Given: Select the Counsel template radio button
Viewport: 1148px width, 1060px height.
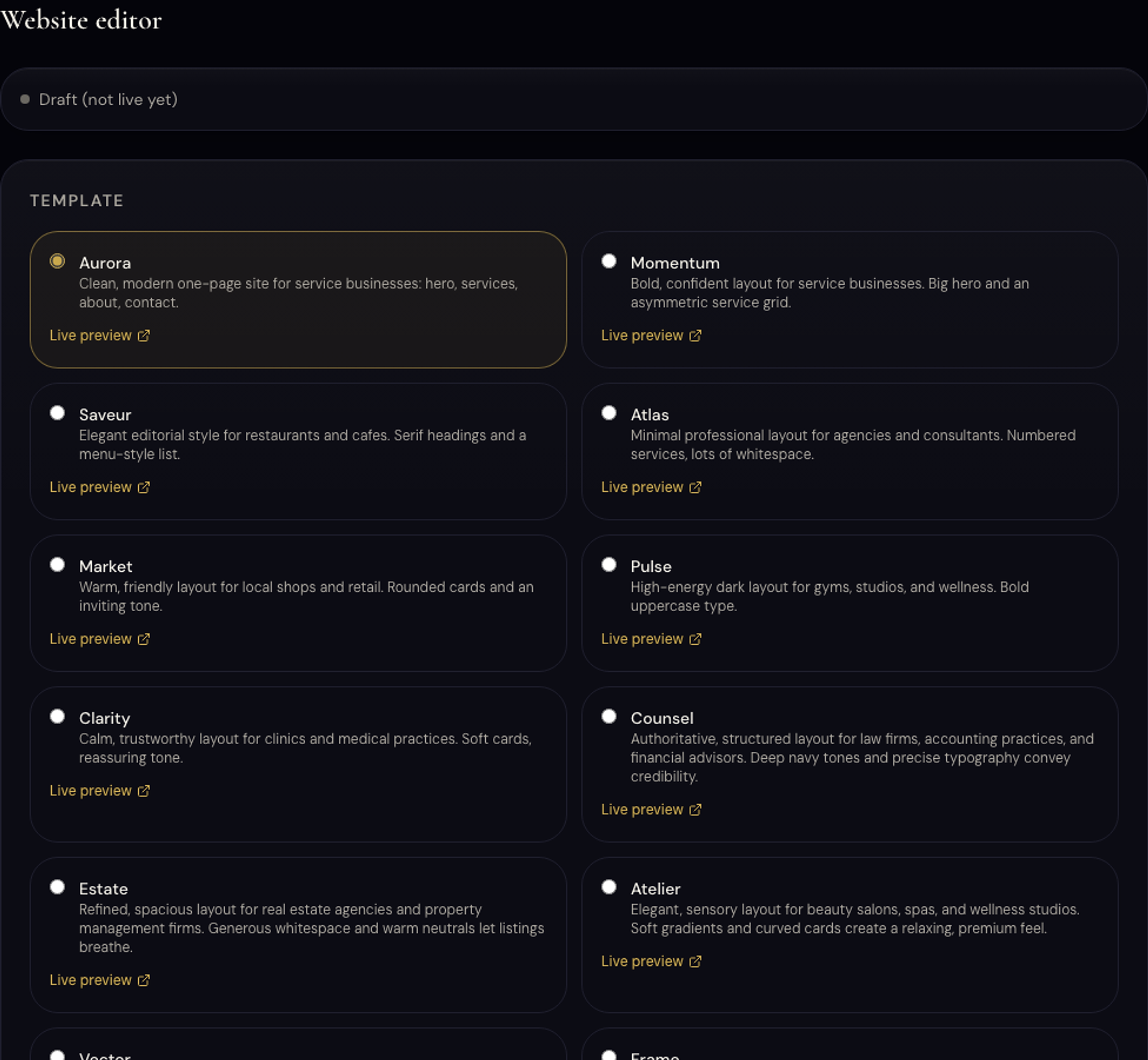Looking at the screenshot, I should (609, 716).
